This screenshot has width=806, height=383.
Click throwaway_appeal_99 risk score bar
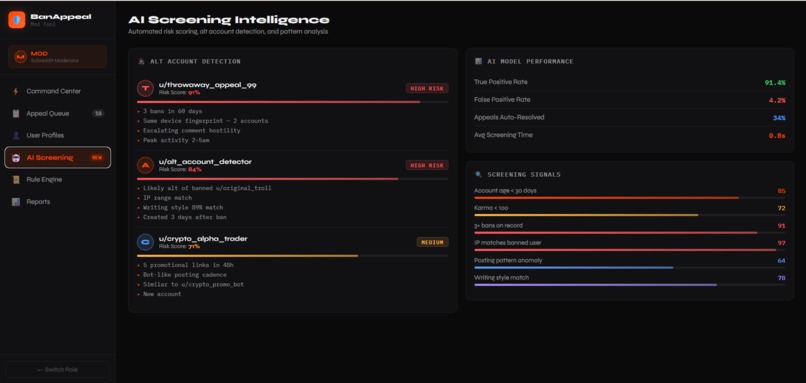292,102
